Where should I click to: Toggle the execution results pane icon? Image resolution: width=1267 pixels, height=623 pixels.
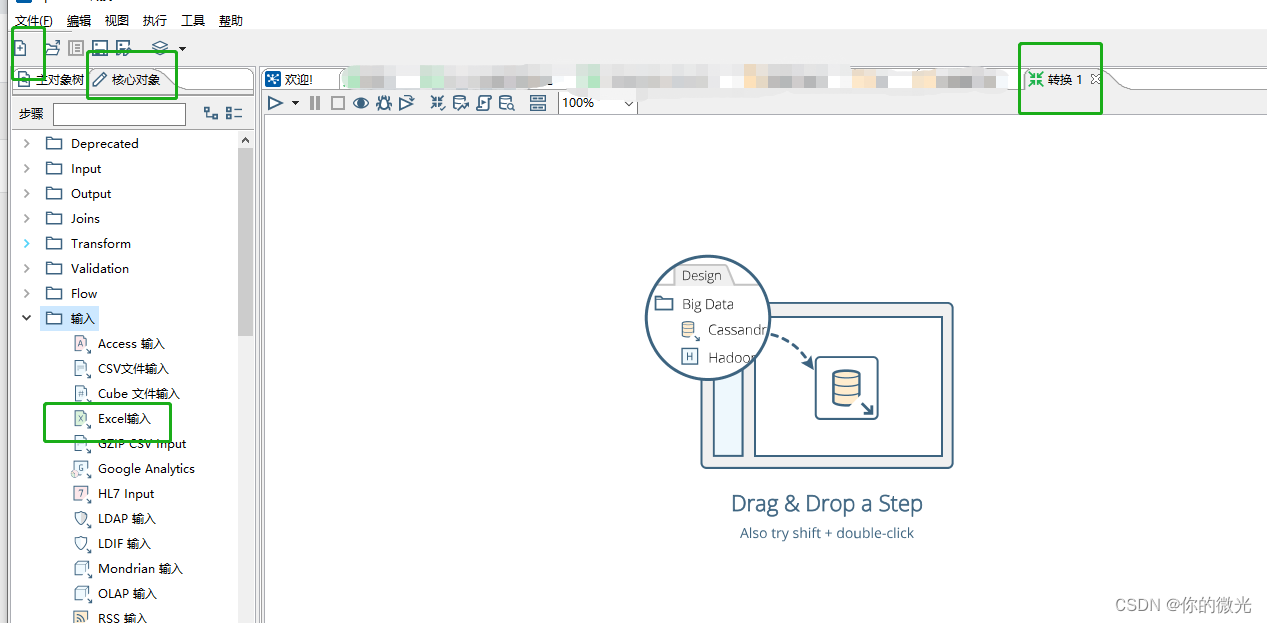pos(538,103)
